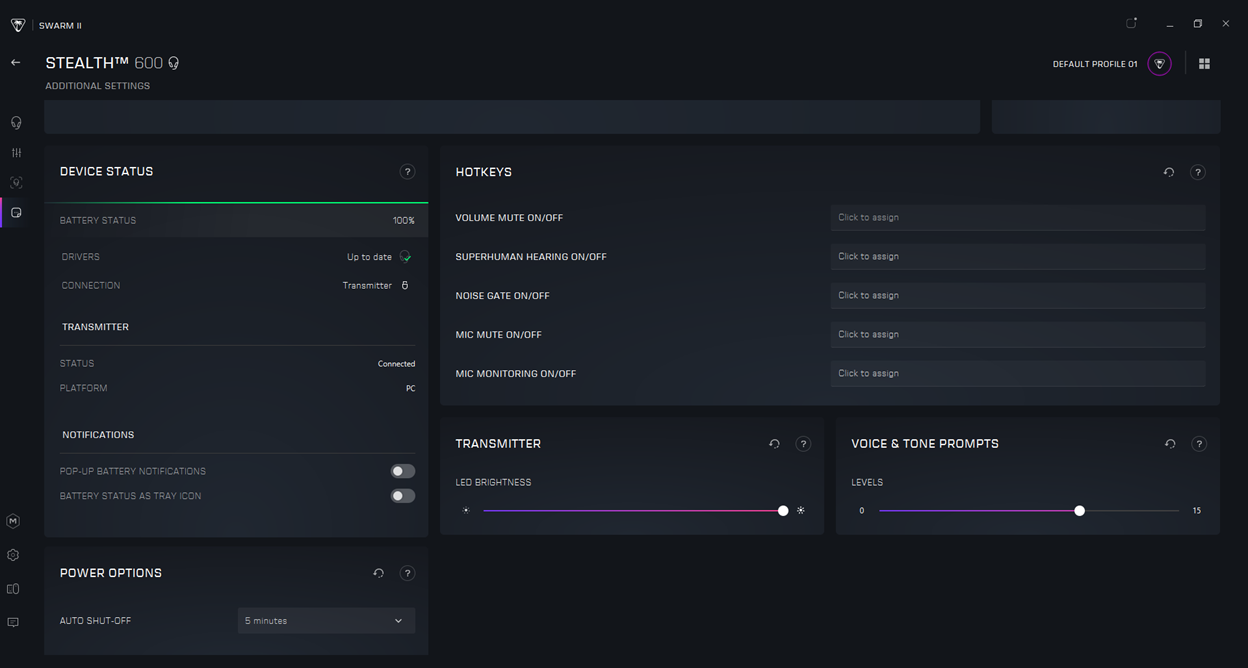Open the settings gear in sidebar
The height and width of the screenshot is (668, 1248).
[13, 555]
